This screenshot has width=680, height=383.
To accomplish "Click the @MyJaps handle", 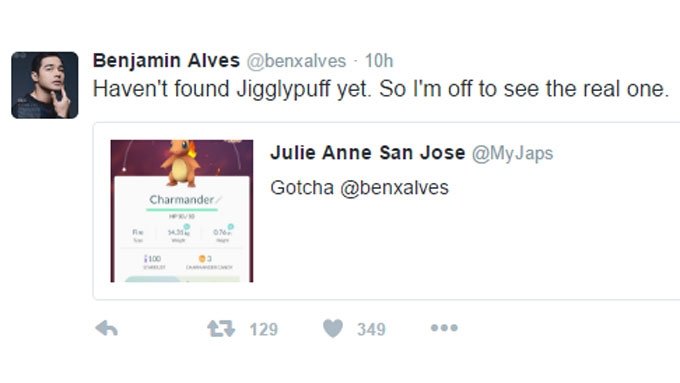I will (512, 154).
